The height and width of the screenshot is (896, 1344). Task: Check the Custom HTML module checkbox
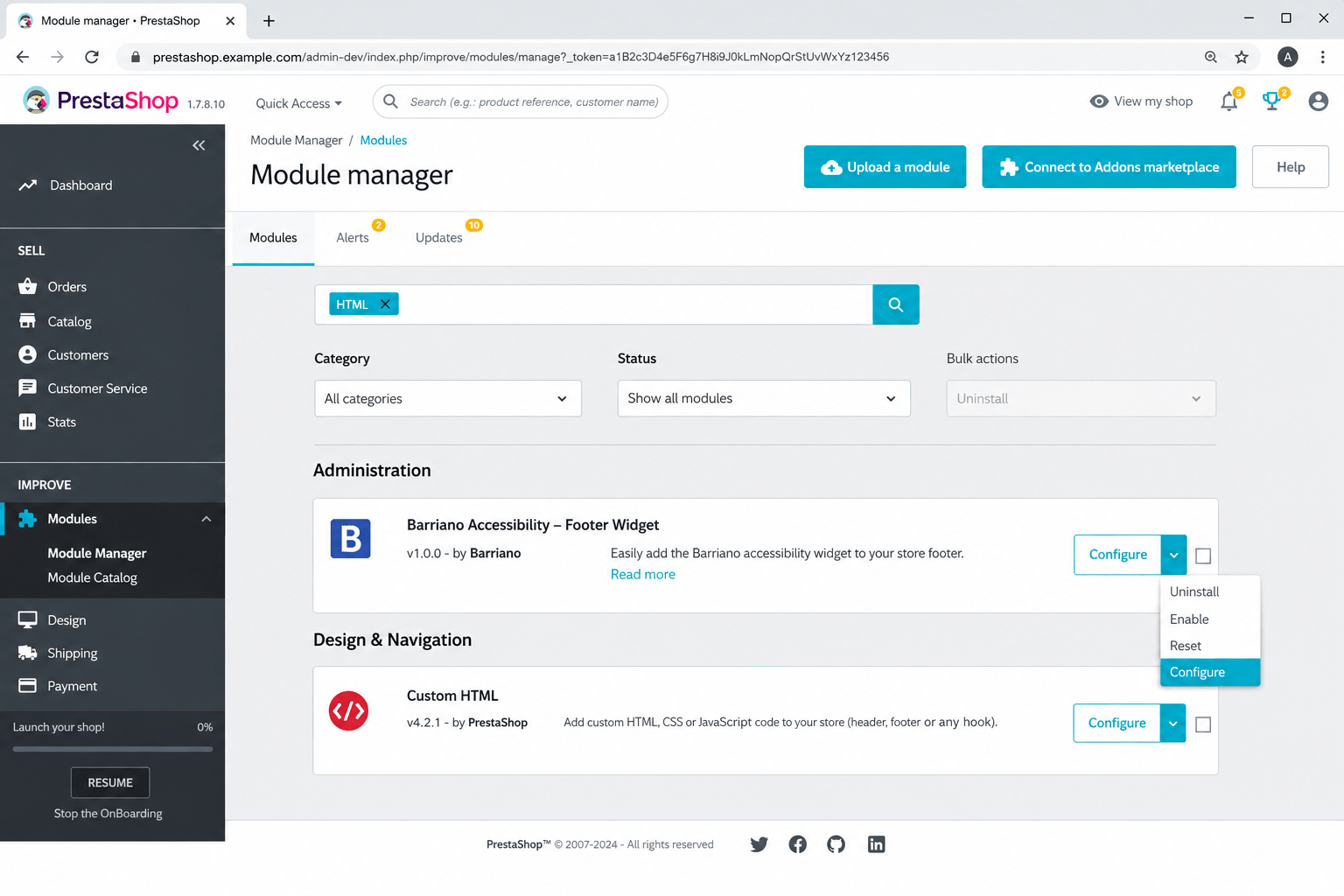coord(1203,724)
